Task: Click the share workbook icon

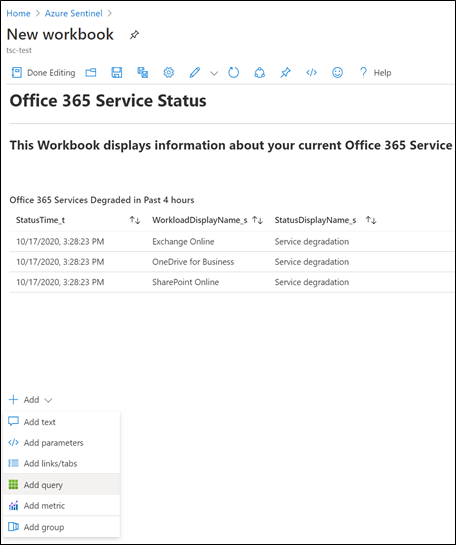Action: pyautogui.click(x=260, y=73)
